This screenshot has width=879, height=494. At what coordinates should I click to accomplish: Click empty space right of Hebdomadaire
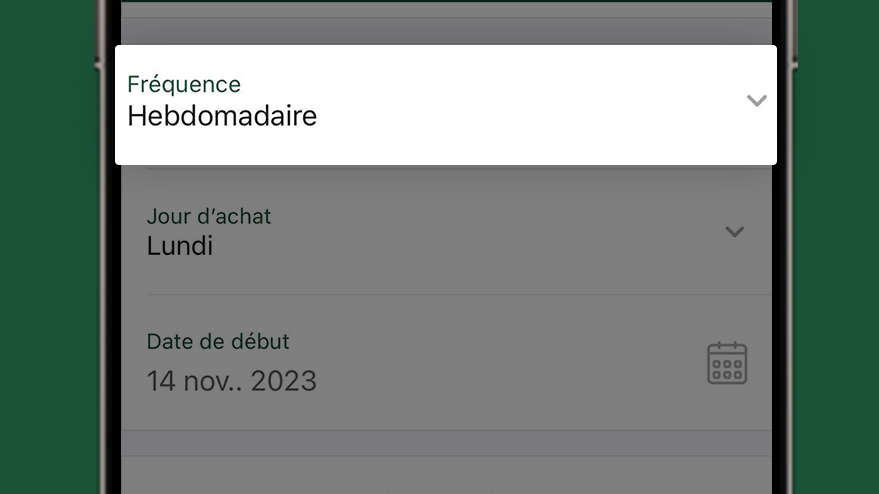(x=527, y=116)
